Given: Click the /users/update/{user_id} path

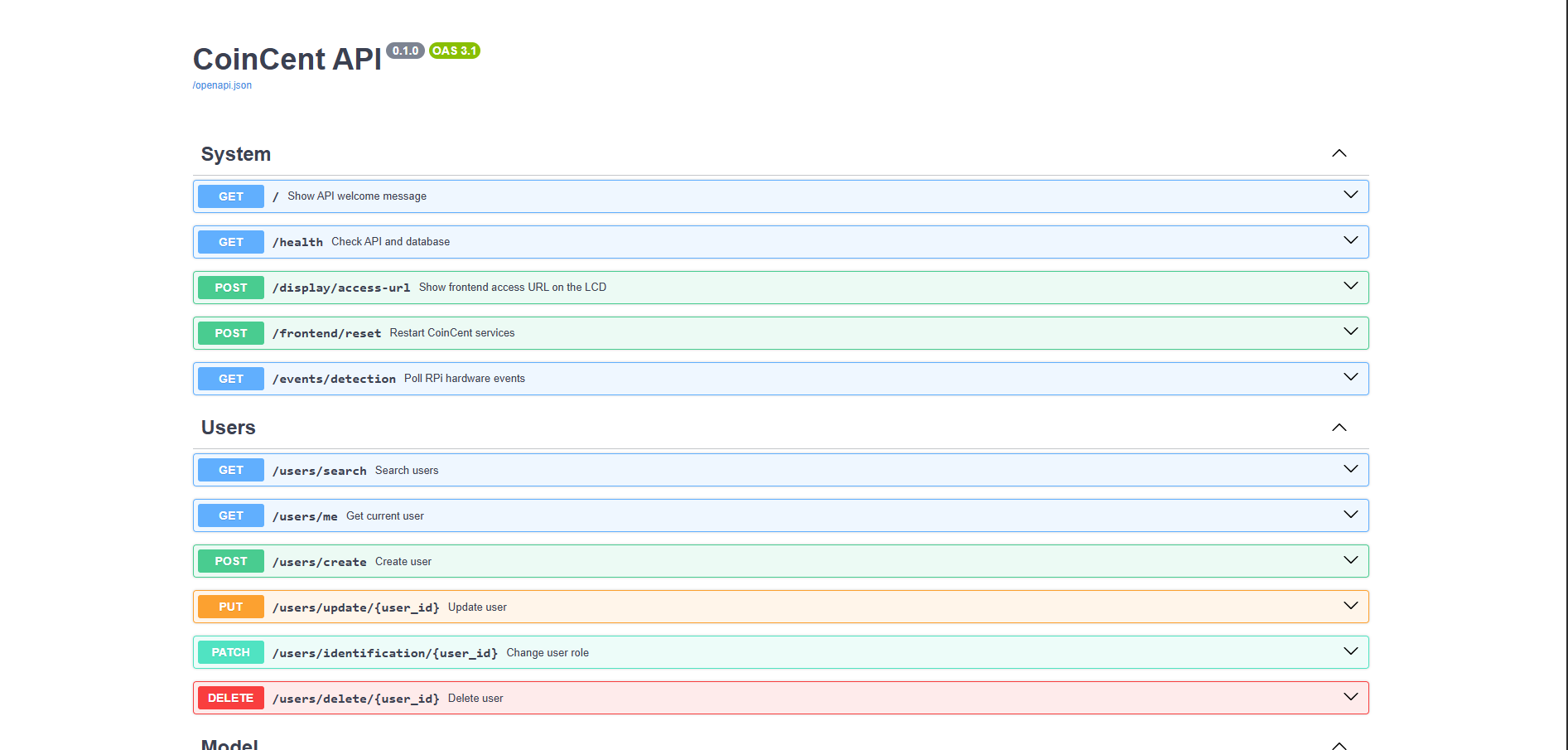Looking at the screenshot, I should point(356,607).
